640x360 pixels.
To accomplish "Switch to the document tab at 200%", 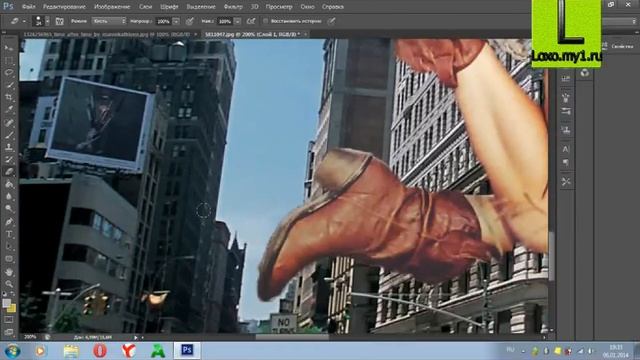I will [x=255, y=35].
